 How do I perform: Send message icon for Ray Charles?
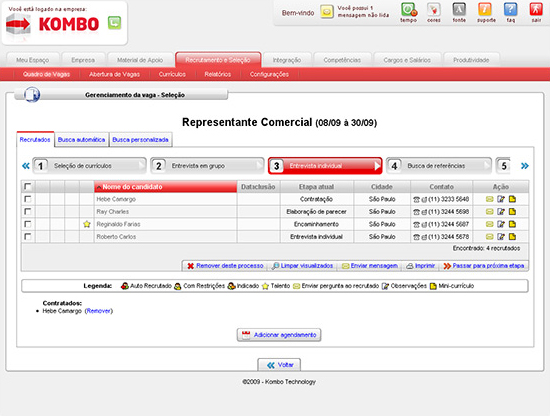tap(490, 212)
